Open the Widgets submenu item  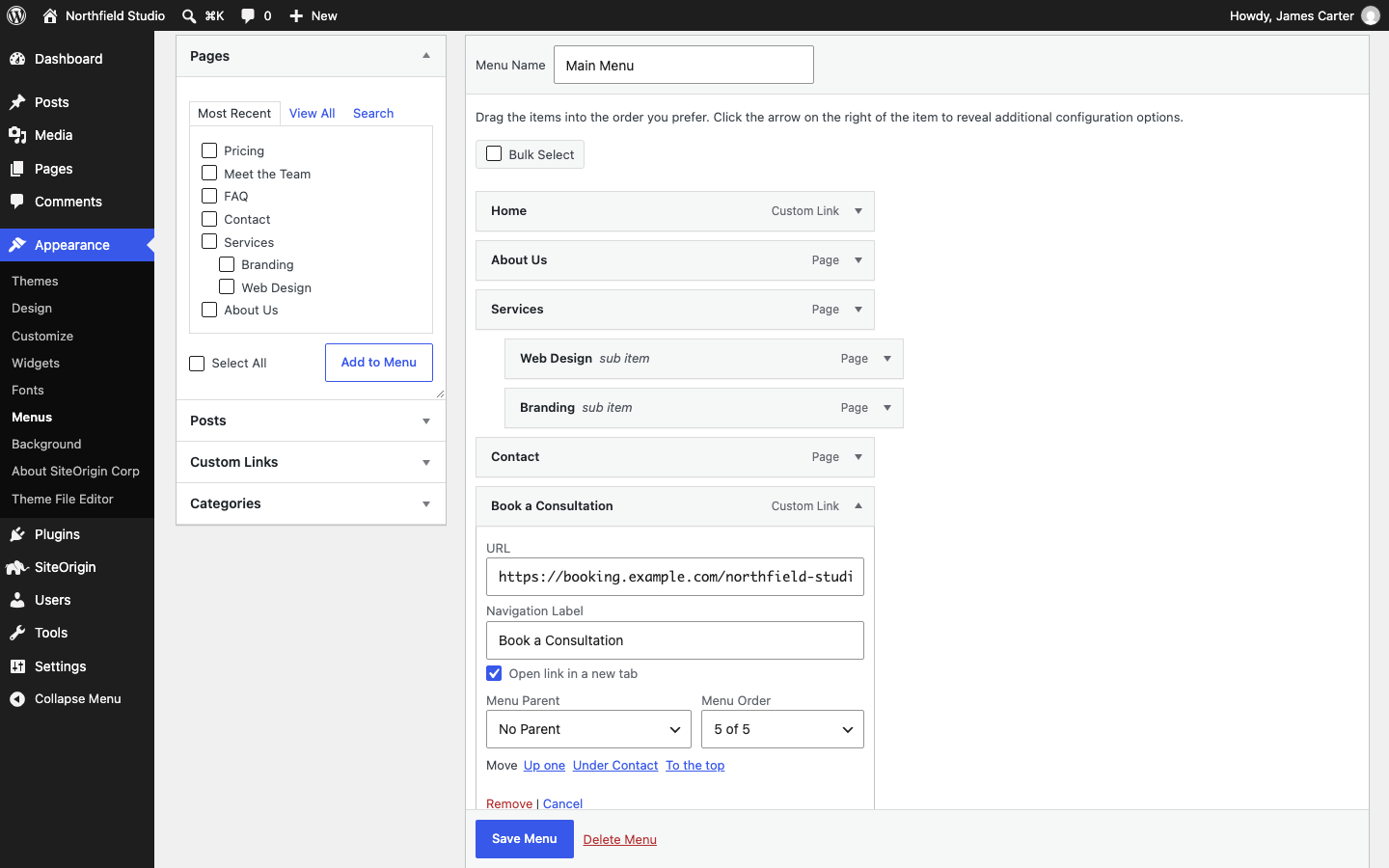click(36, 363)
